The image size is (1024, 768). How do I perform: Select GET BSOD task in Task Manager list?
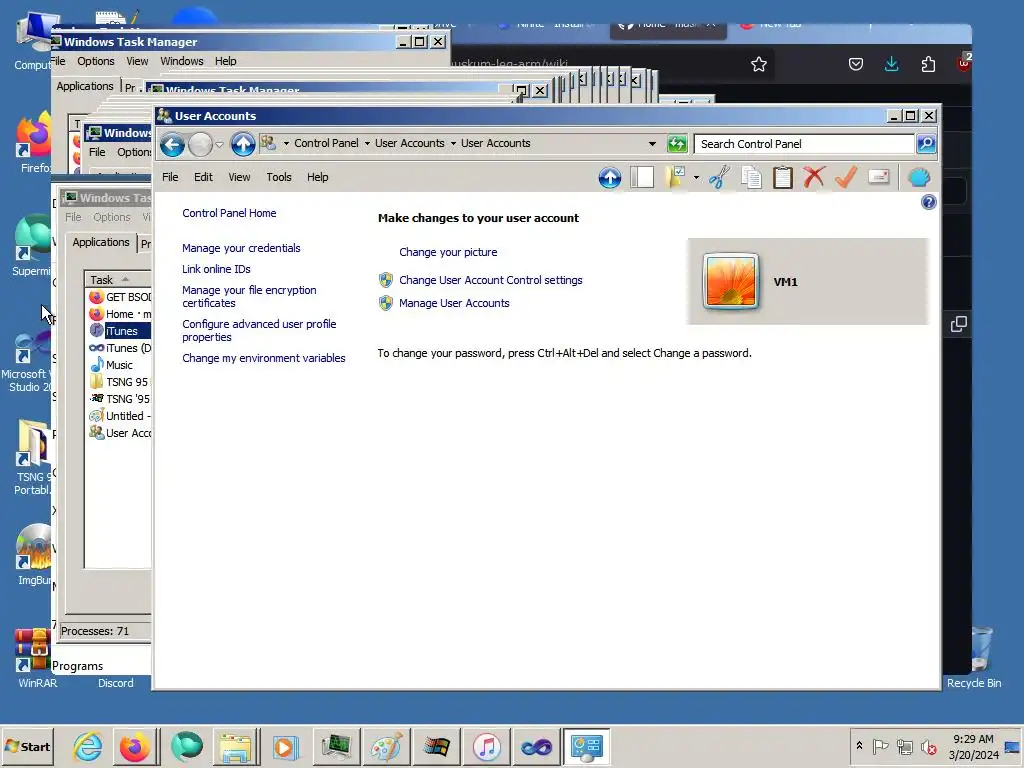pos(120,297)
